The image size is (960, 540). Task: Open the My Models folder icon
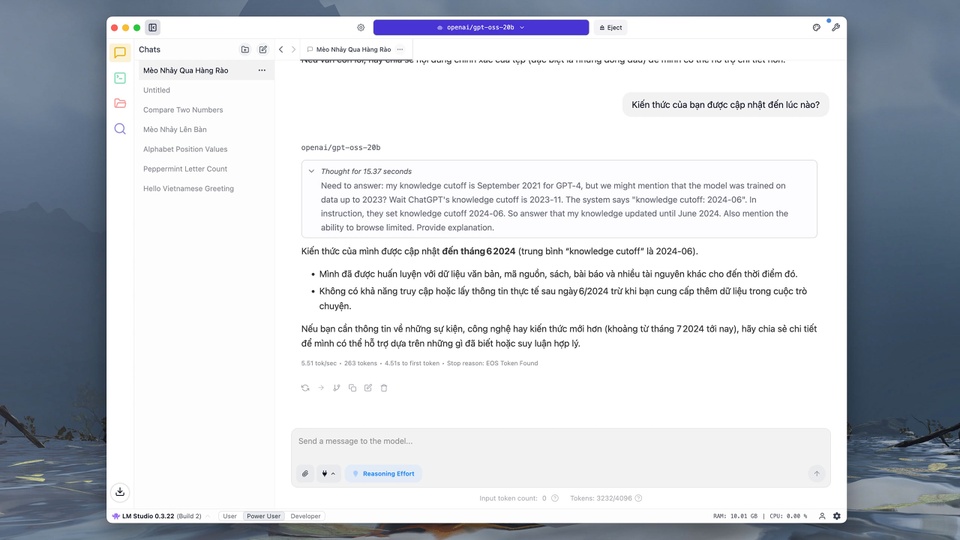point(120,103)
